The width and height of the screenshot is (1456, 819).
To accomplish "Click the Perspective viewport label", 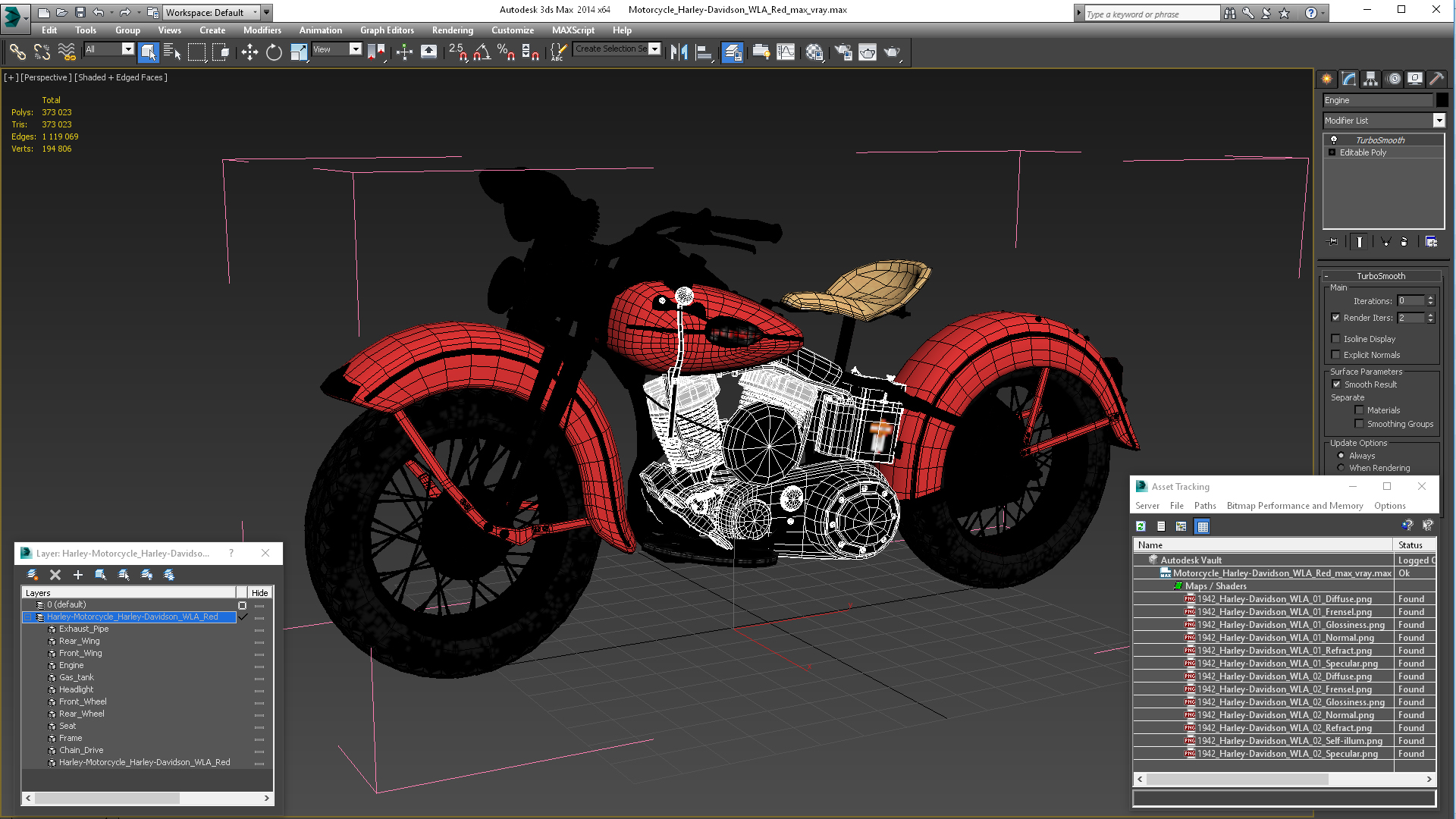I will (45, 77).
